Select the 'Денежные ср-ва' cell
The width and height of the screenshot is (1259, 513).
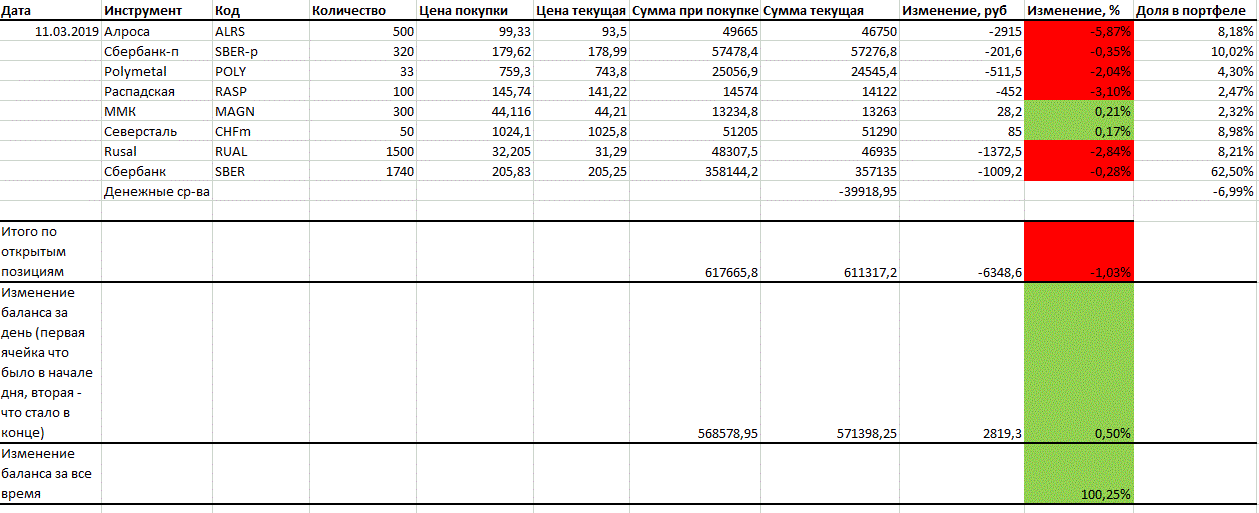tap(157, 191)
